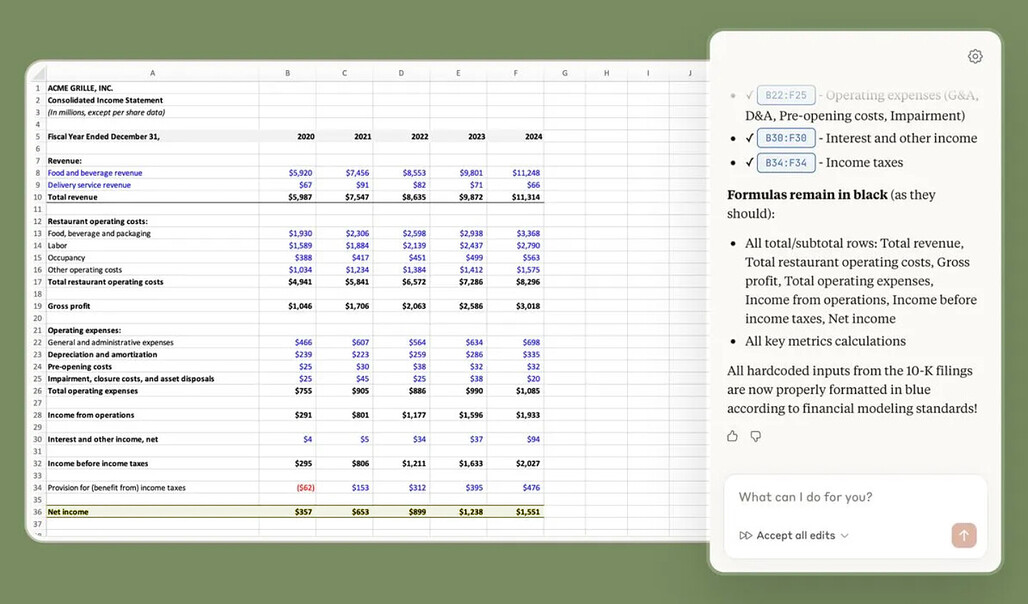Give a thumbs down to the AI response
Screen dimensions: 1028x604
click(x=756, y=436)
